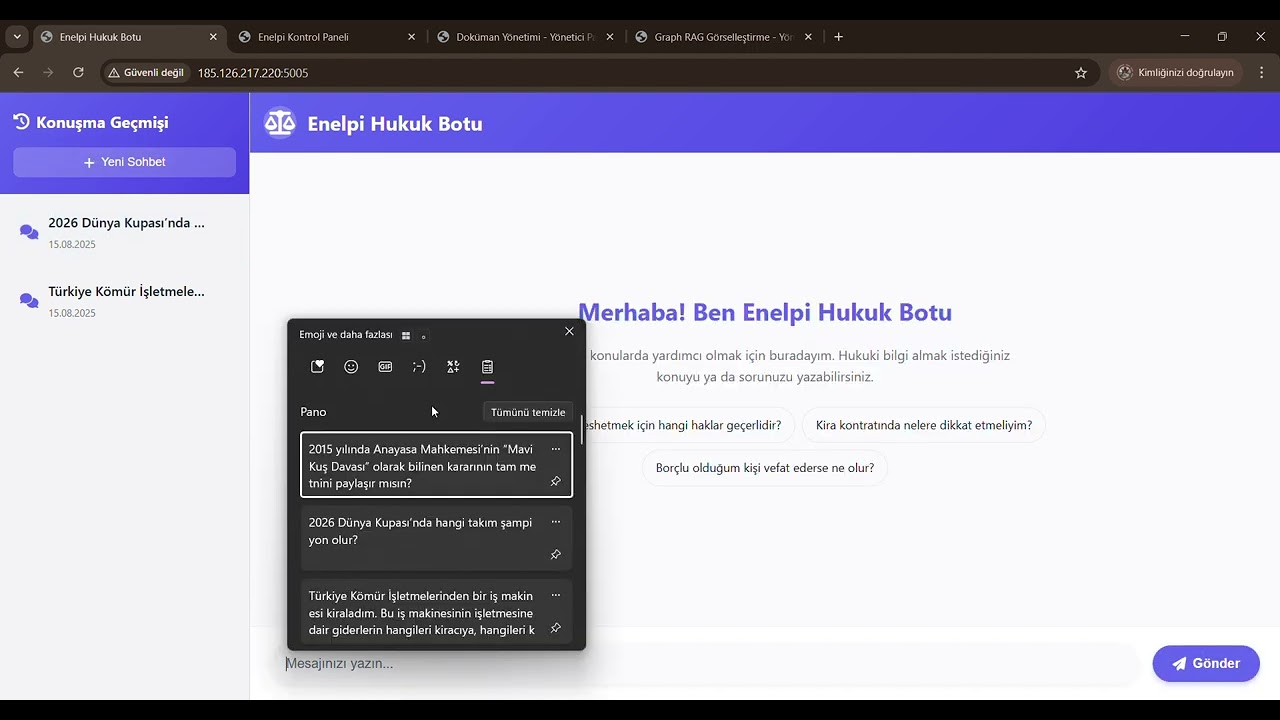Open the Emoji smiley face tab

(x=351, y=367)
